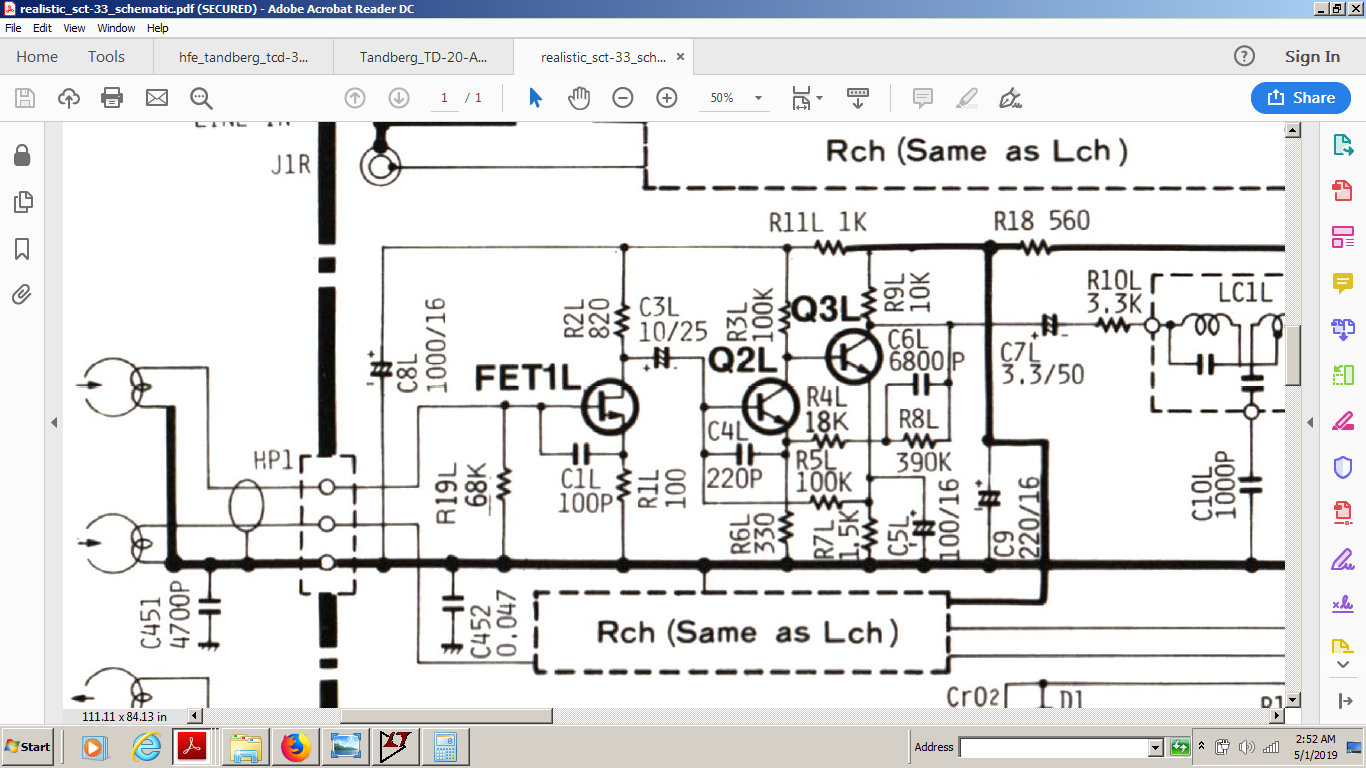Viewport: 1366px width, 768px height.
Task: Click the Sign In link
Action: click(x=1312, y=57)
